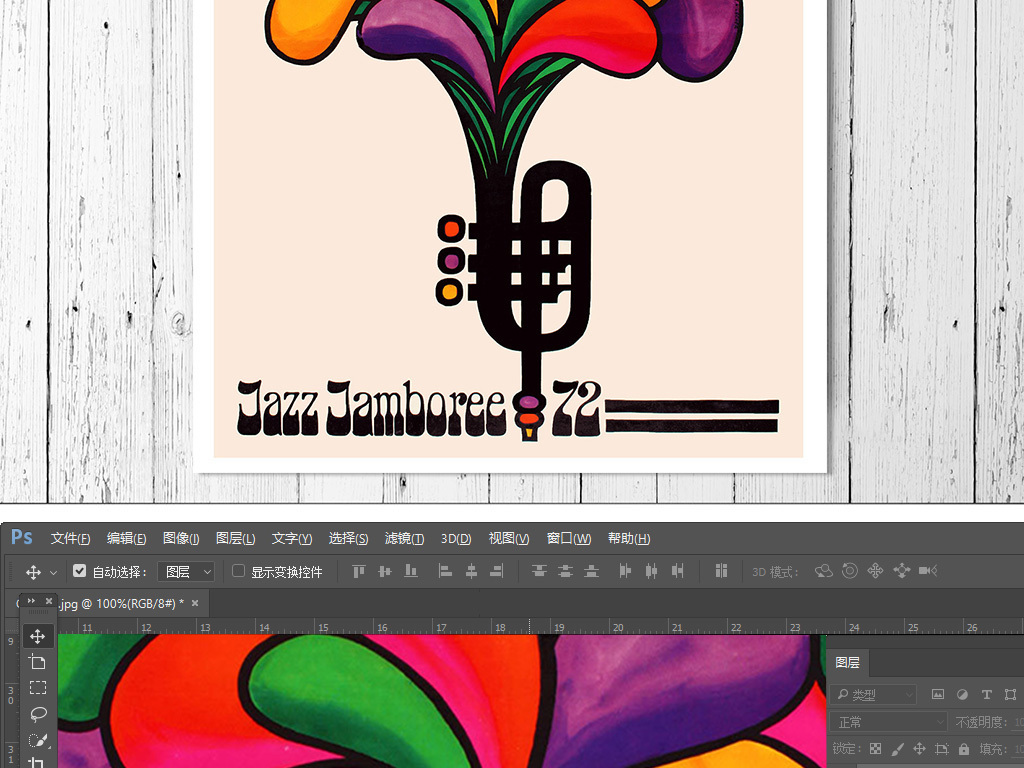Click the Move tool preset icon in options bar
Screen dimensions: 1024x768
pos(33,572)
